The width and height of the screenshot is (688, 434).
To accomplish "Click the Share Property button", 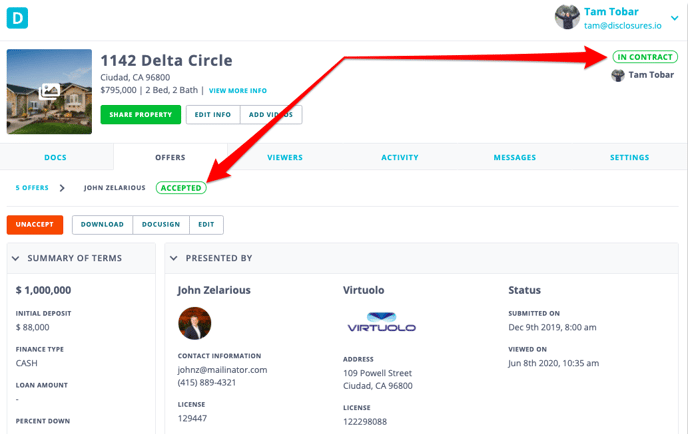I will click(140, 115).
